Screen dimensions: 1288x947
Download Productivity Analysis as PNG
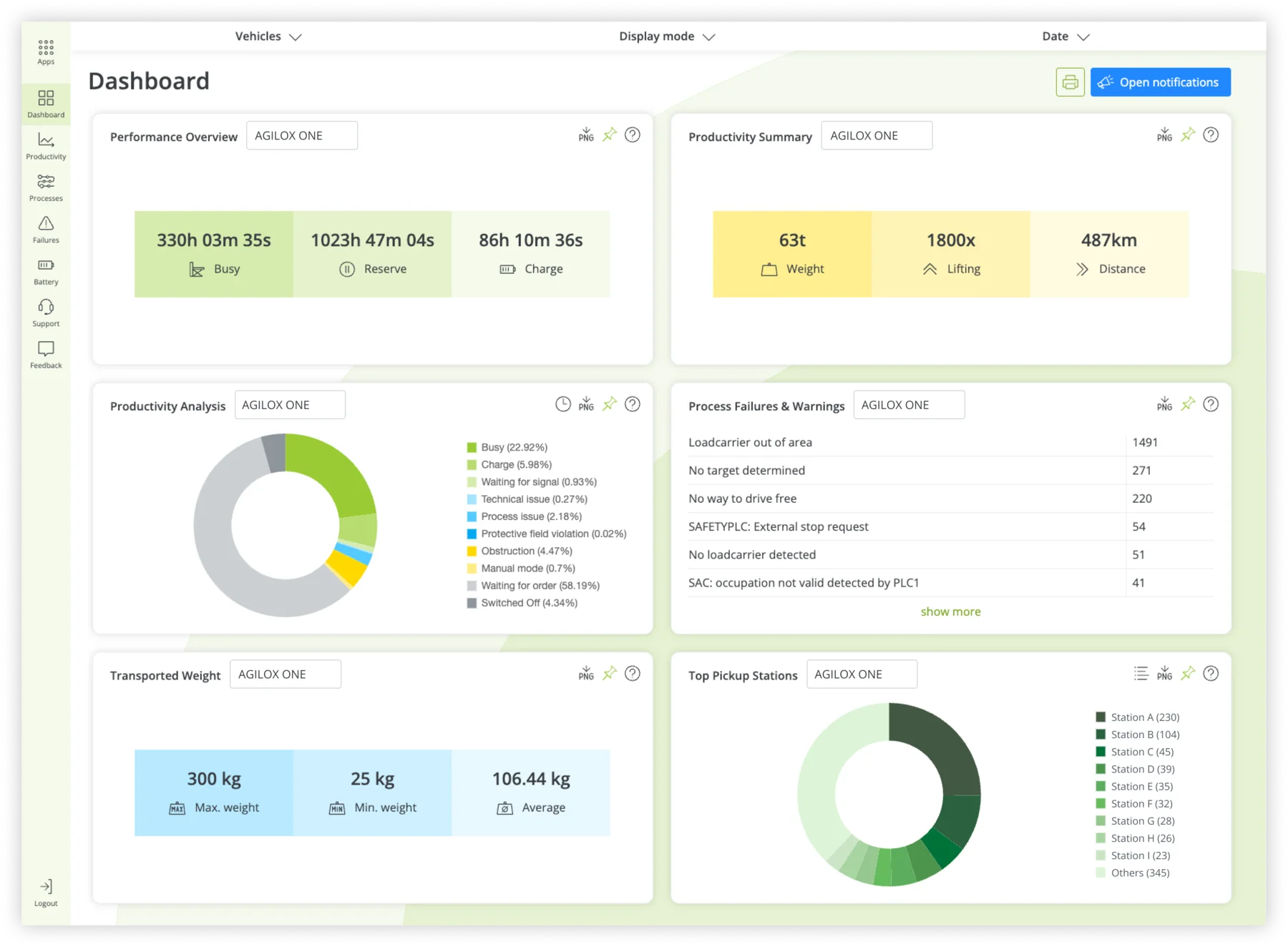click(x=586, y=404)
